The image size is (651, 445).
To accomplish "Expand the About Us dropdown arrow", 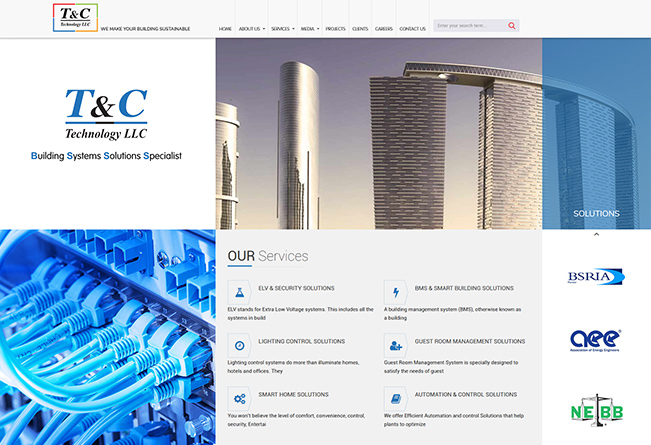I will point(264,29).
